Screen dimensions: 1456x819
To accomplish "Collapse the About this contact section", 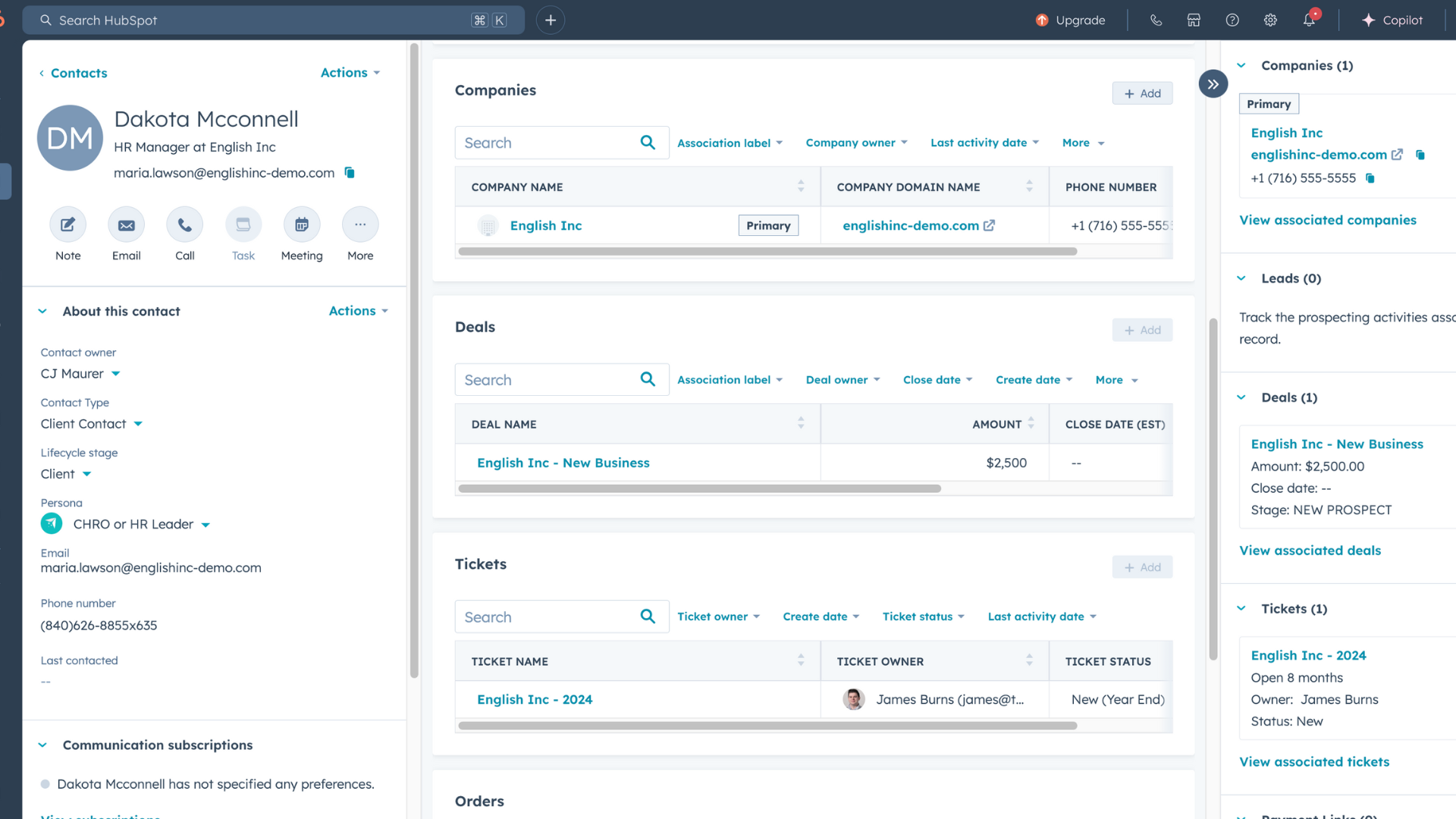I will click(x=42, y=312).
